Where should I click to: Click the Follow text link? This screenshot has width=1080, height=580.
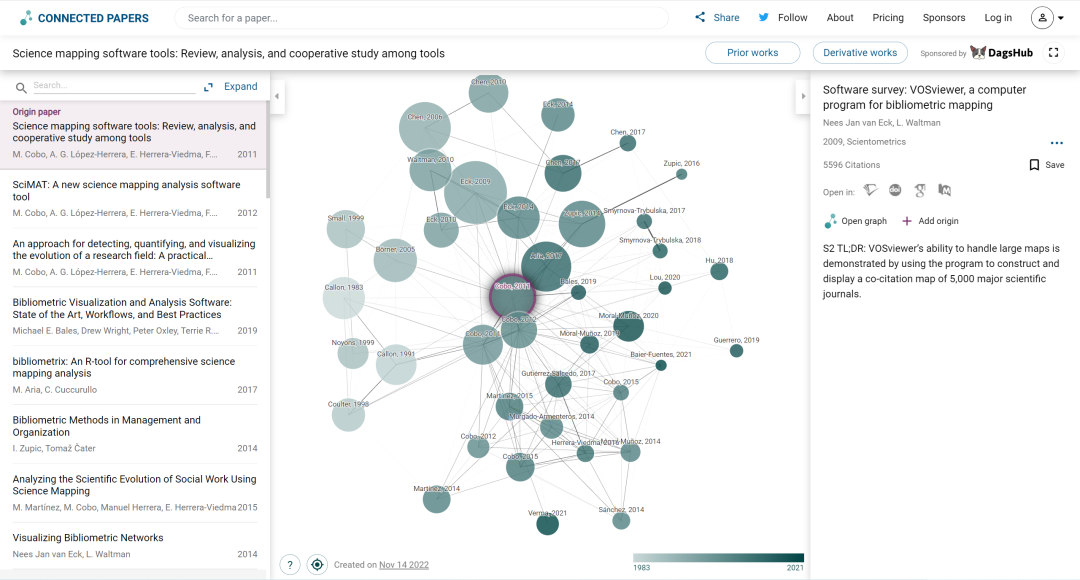pyautogui.click(x=792, y=18)
